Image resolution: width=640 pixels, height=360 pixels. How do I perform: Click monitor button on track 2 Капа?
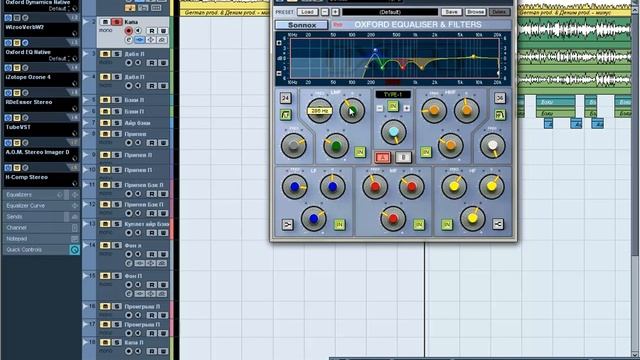click(138, 31)
